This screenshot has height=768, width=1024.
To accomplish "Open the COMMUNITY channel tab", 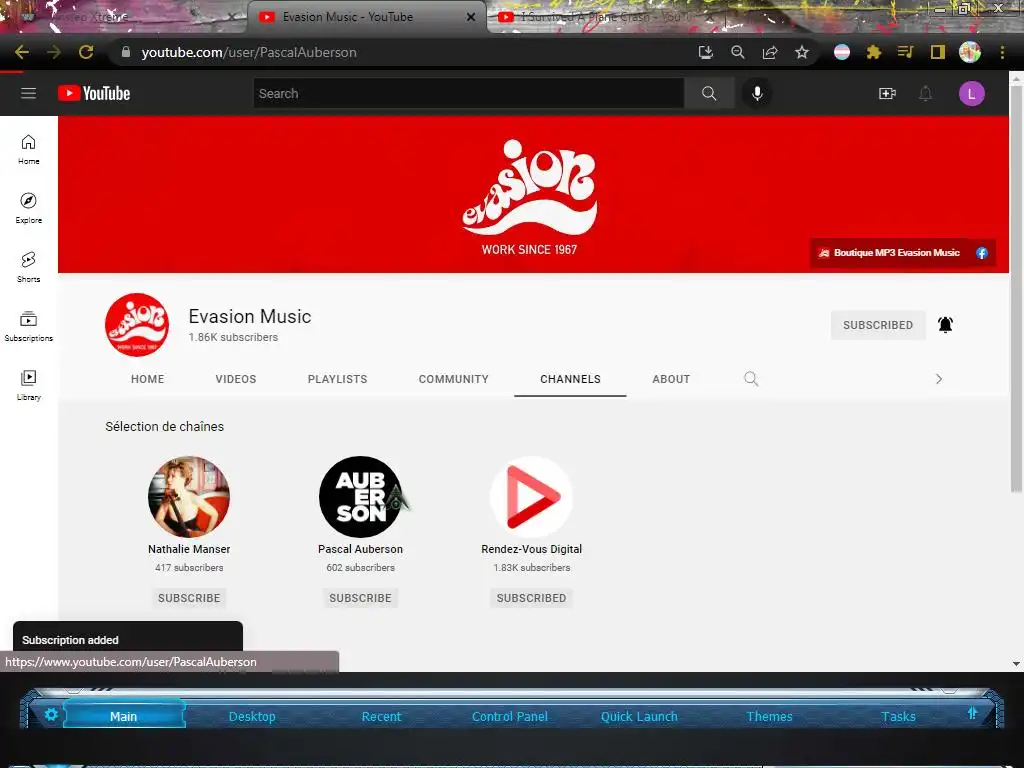I will click(453, 379).
